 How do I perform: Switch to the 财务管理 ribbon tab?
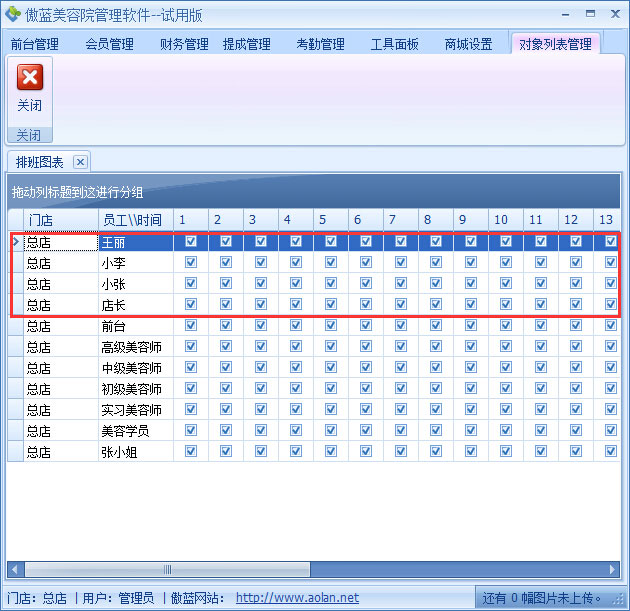coord(184,44)
